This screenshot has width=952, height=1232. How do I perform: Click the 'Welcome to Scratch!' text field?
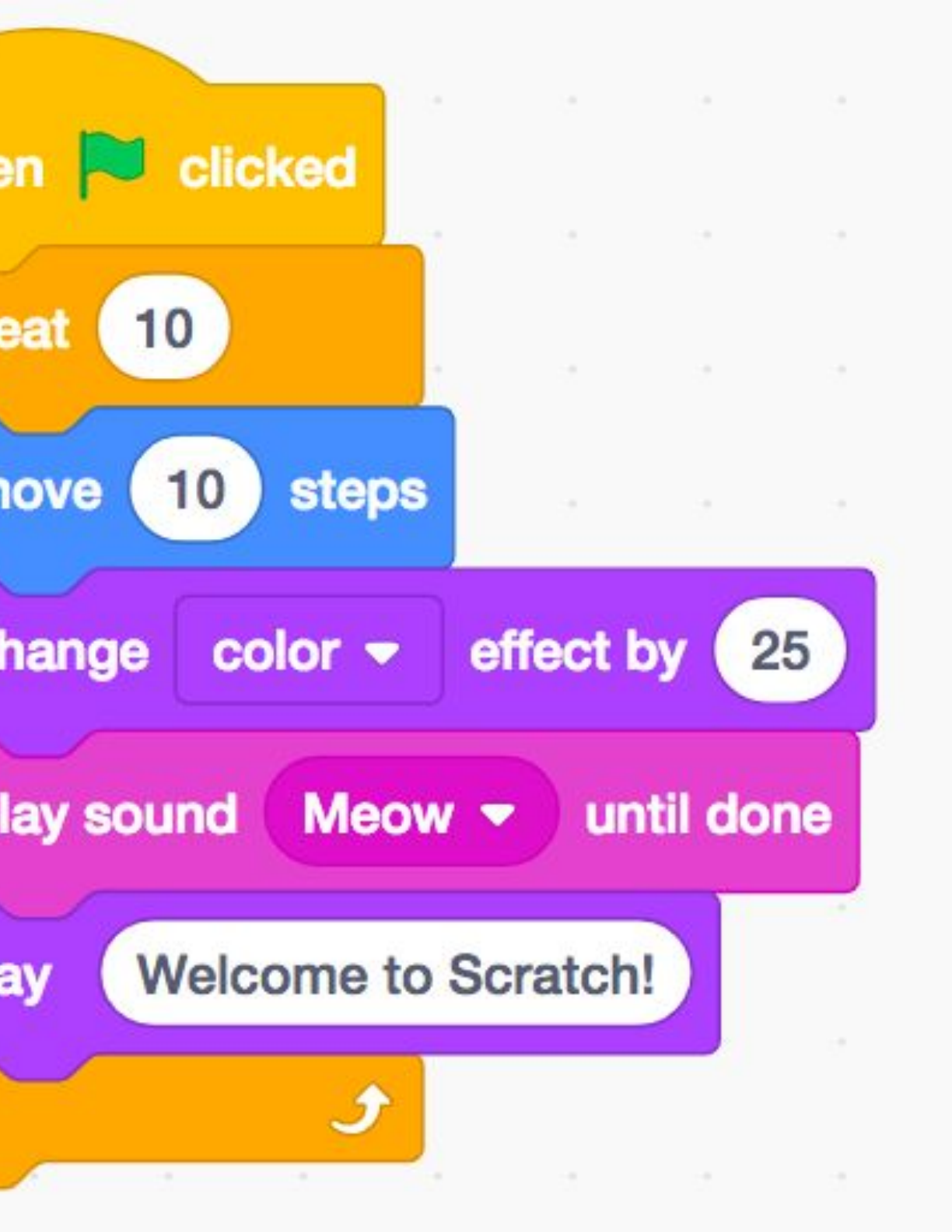pyautogui.click(x=395, y=975)
